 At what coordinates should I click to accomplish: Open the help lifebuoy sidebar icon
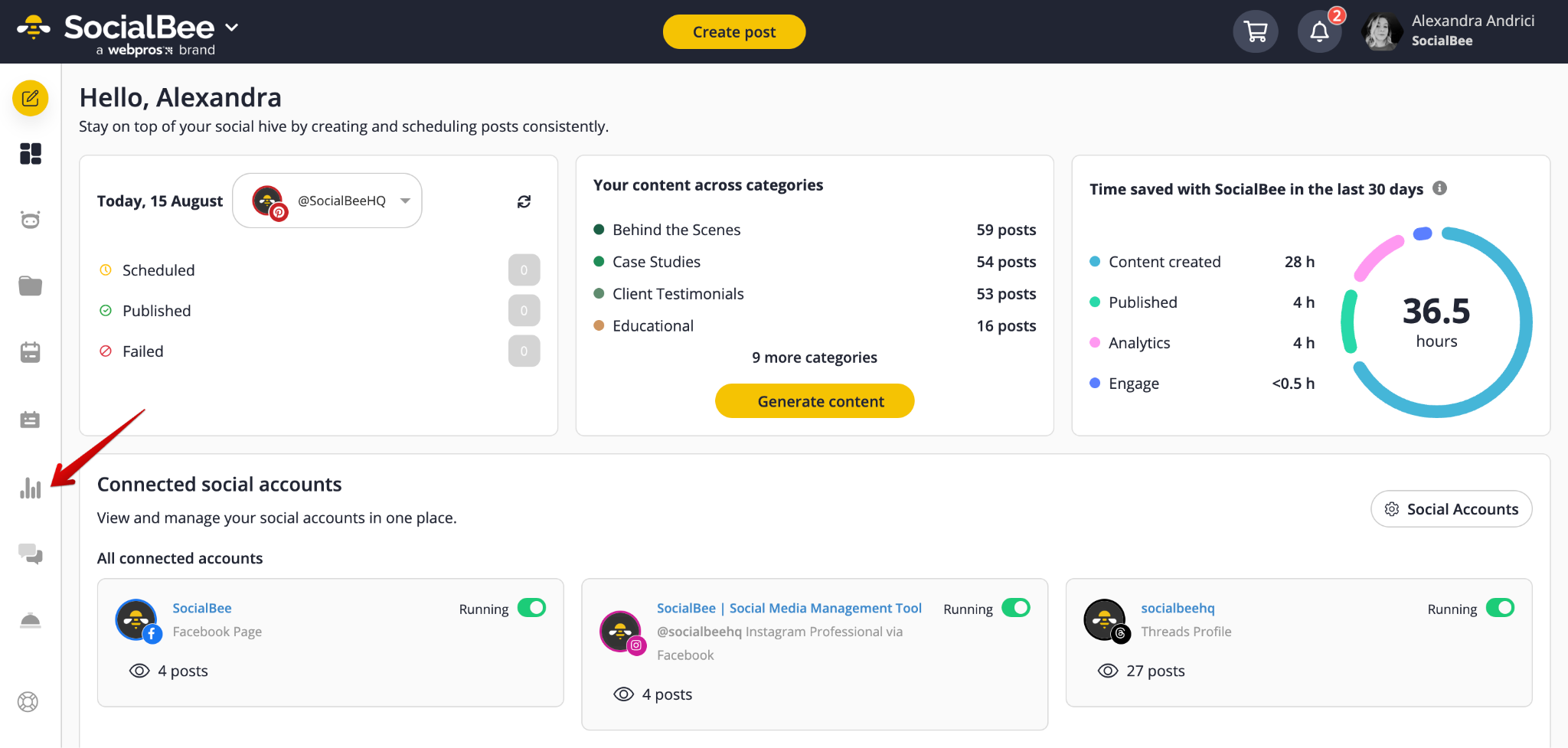tap(28, 701)
